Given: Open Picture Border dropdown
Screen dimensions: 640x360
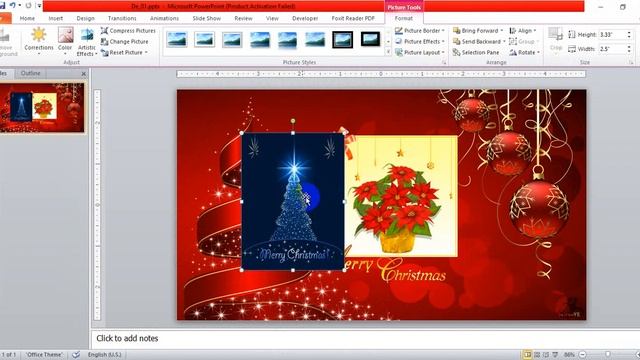Looking at the screenshot, I should click(x=420, y=31).
